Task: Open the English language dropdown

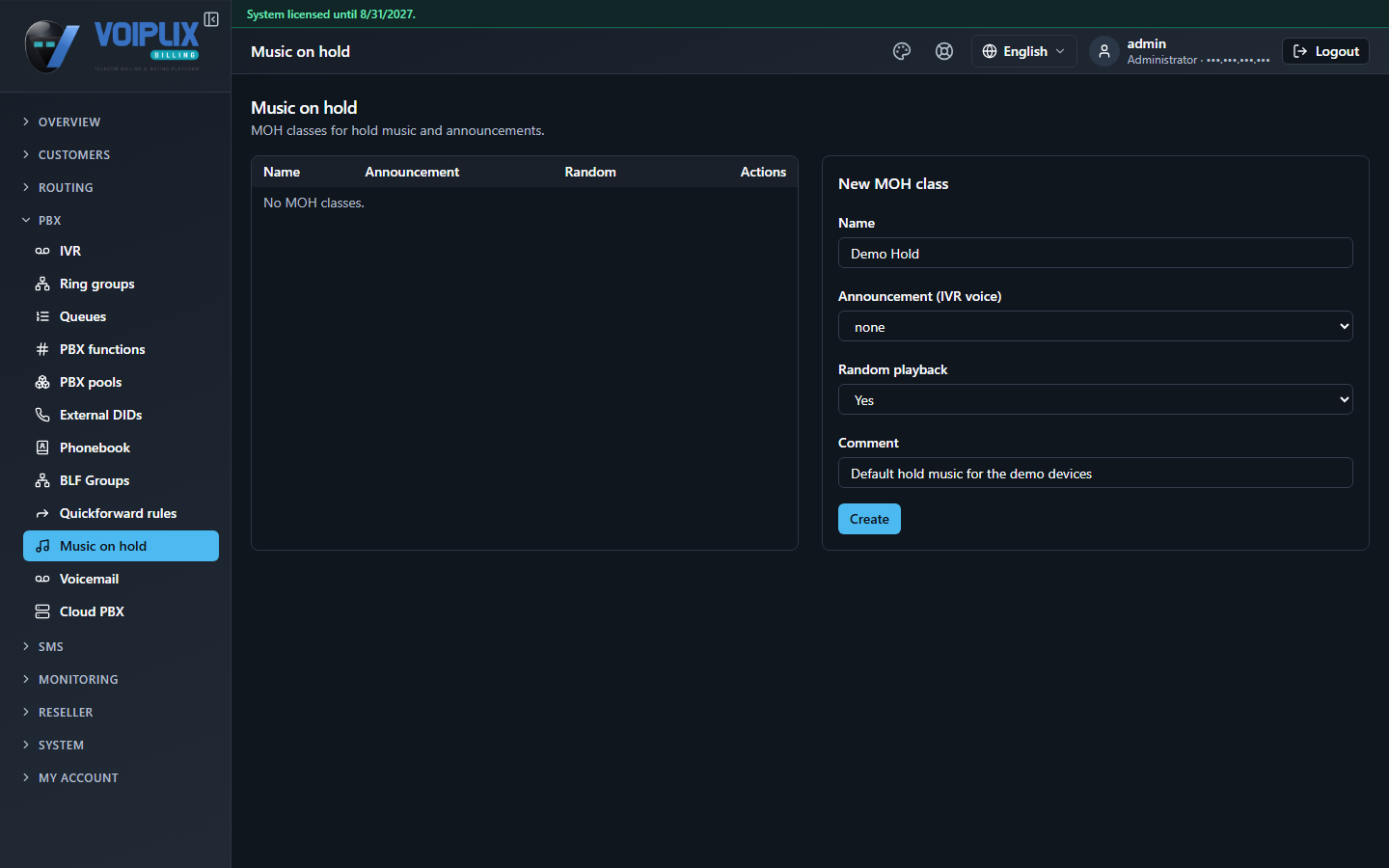Action: coord(1023,51)
